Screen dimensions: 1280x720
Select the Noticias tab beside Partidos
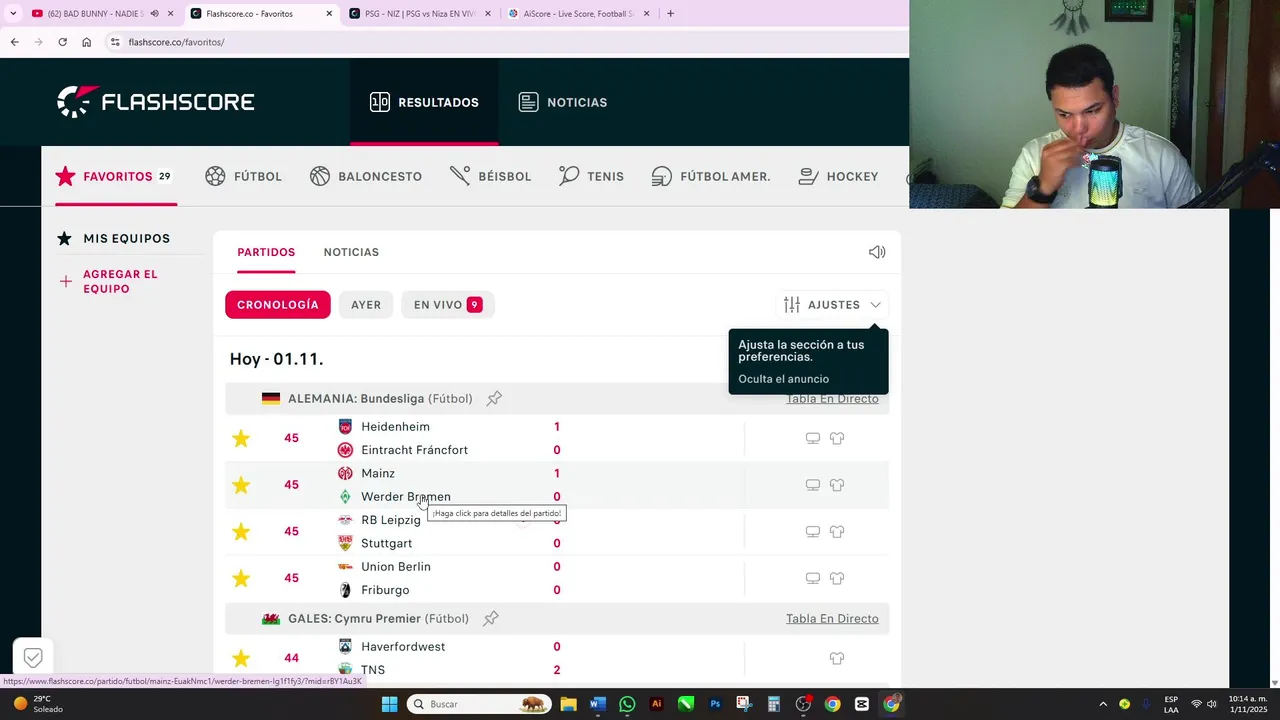point(351,252)
